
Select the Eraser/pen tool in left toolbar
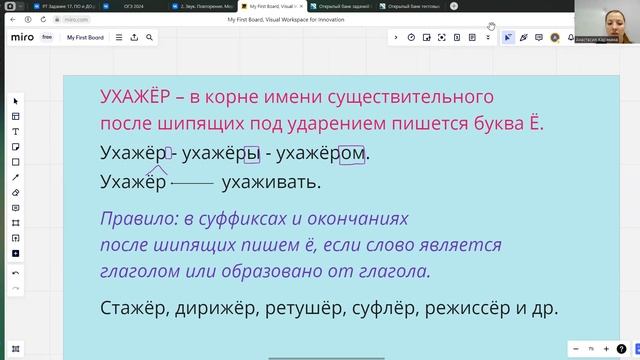[x=16, y=193]
